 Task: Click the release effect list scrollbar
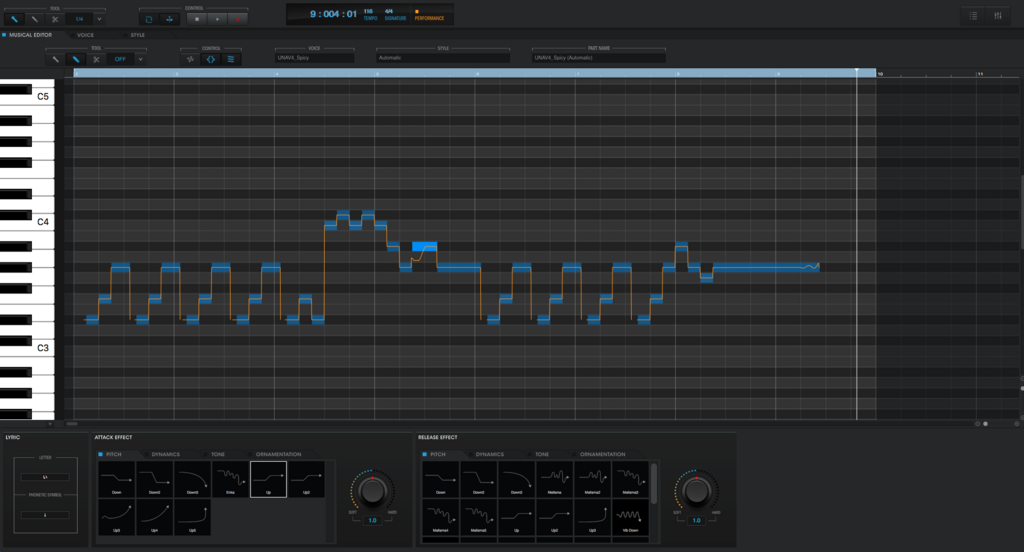(x=654, y=483)
